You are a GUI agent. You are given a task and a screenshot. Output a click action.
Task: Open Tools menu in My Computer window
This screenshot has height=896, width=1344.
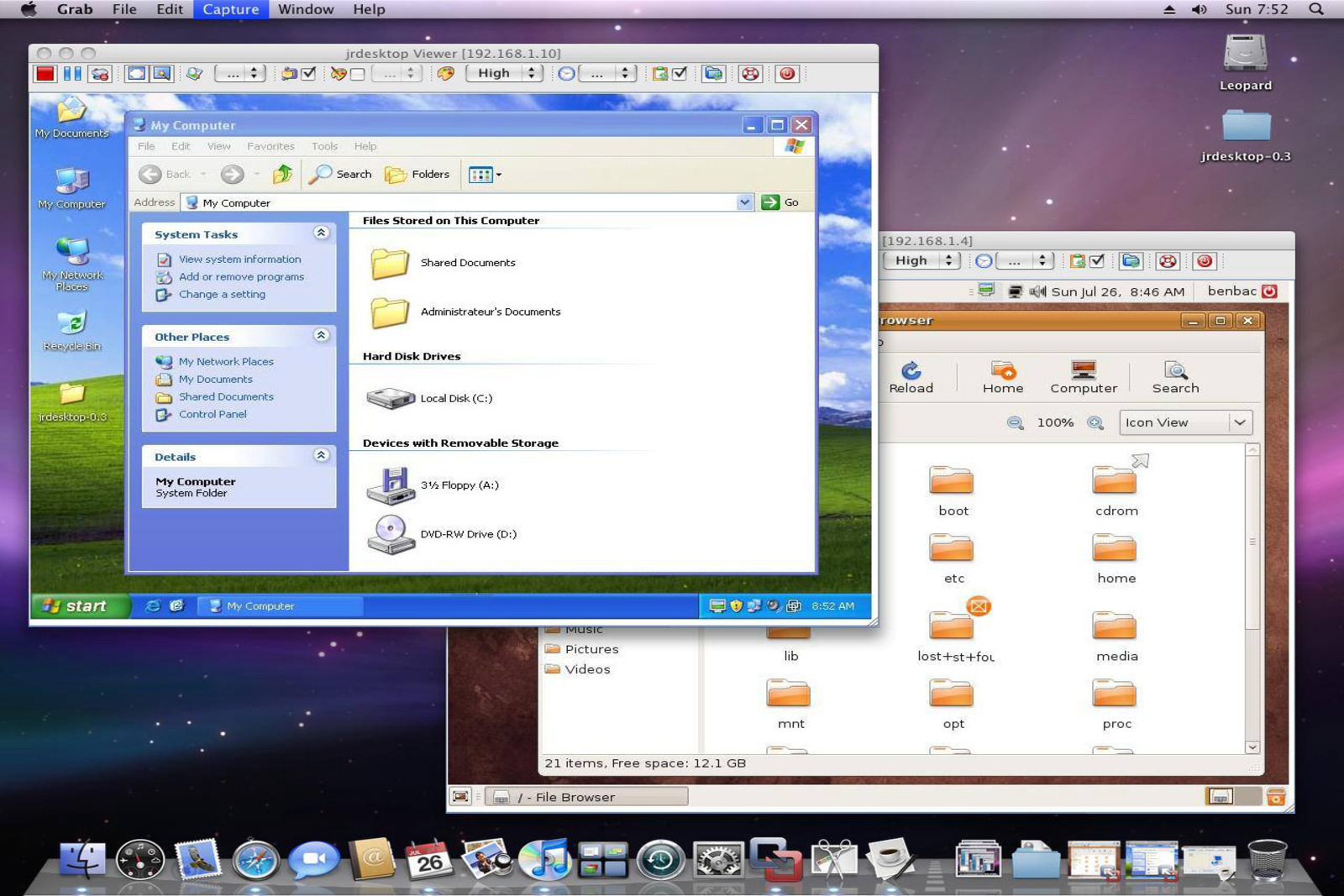coord(324,146)
